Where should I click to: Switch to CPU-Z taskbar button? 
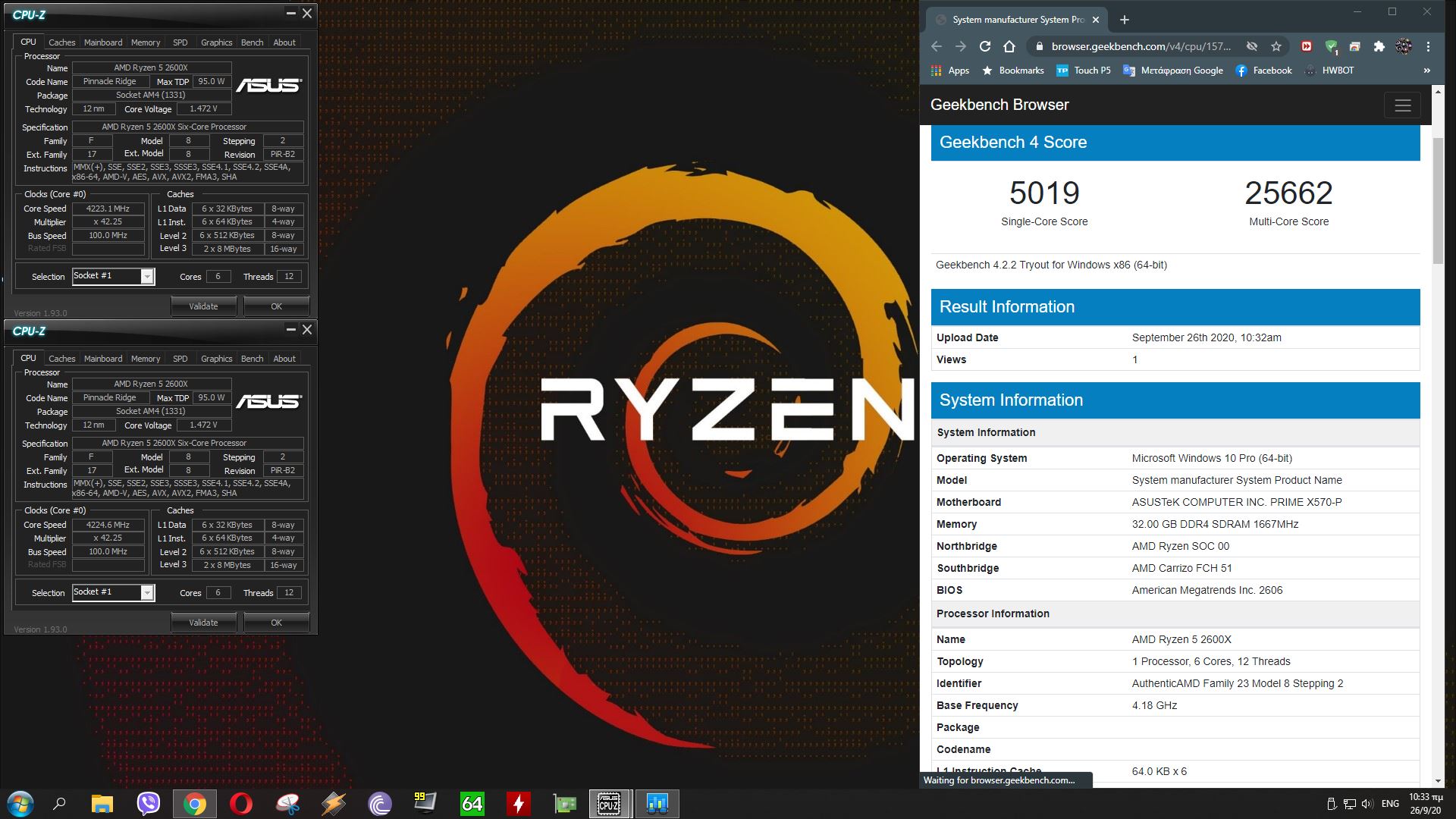(x=610, y=804)
